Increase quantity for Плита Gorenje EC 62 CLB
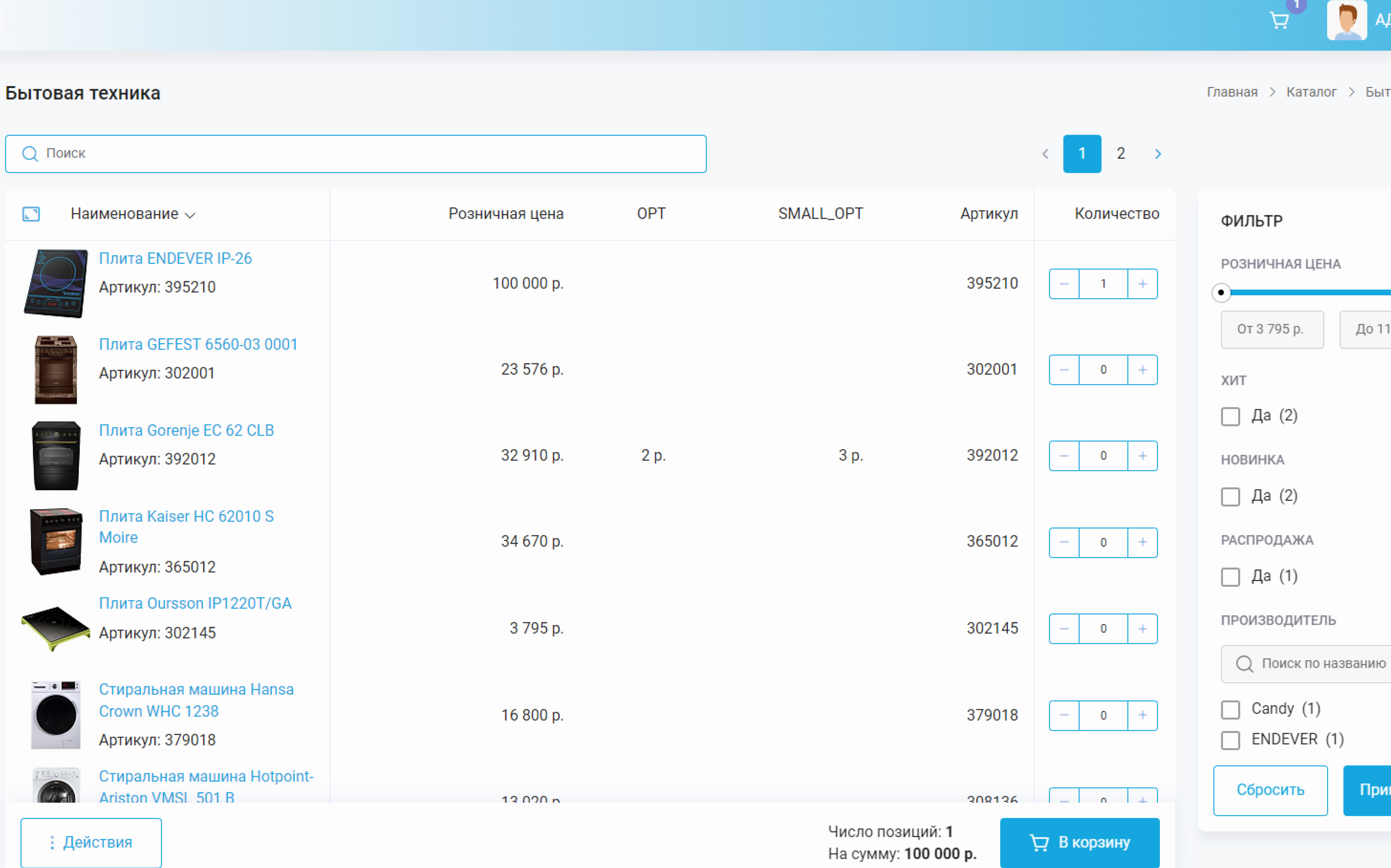Viewport: 1391px width, 868px height. [x=1142, y=456]
